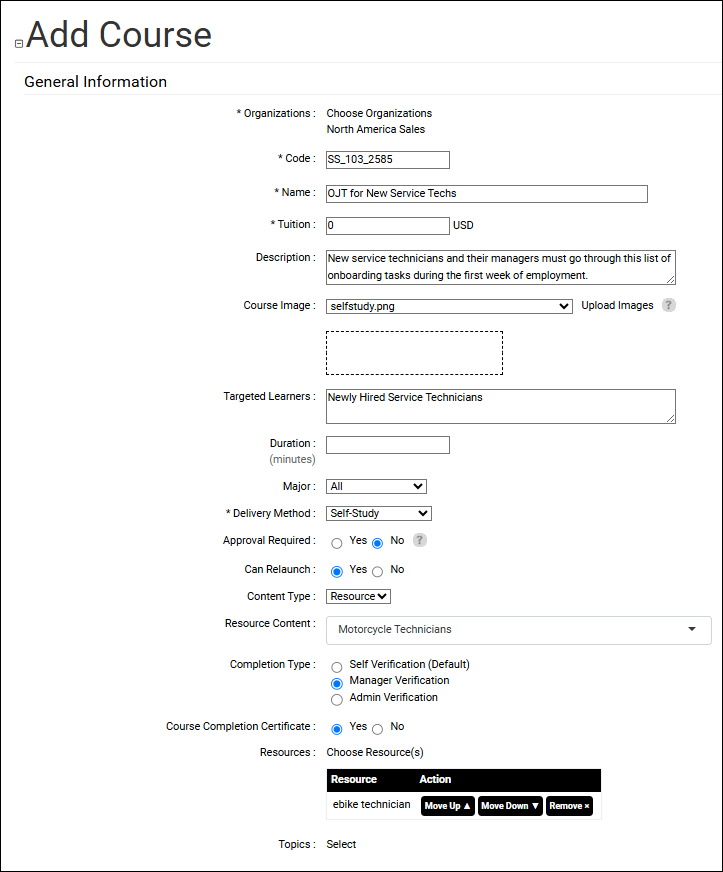The image size is (723, 872).
Task: Focus the Duration minutes input field
Action: 388,445
